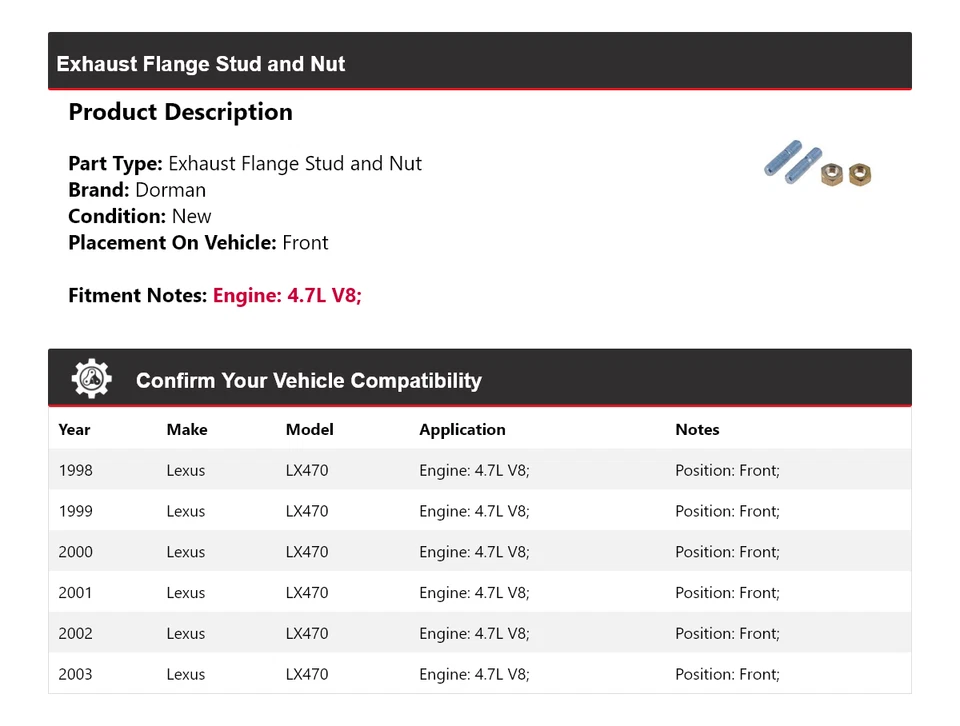Click the Year column header
960x726 pixels.
[x=74, y=429]
